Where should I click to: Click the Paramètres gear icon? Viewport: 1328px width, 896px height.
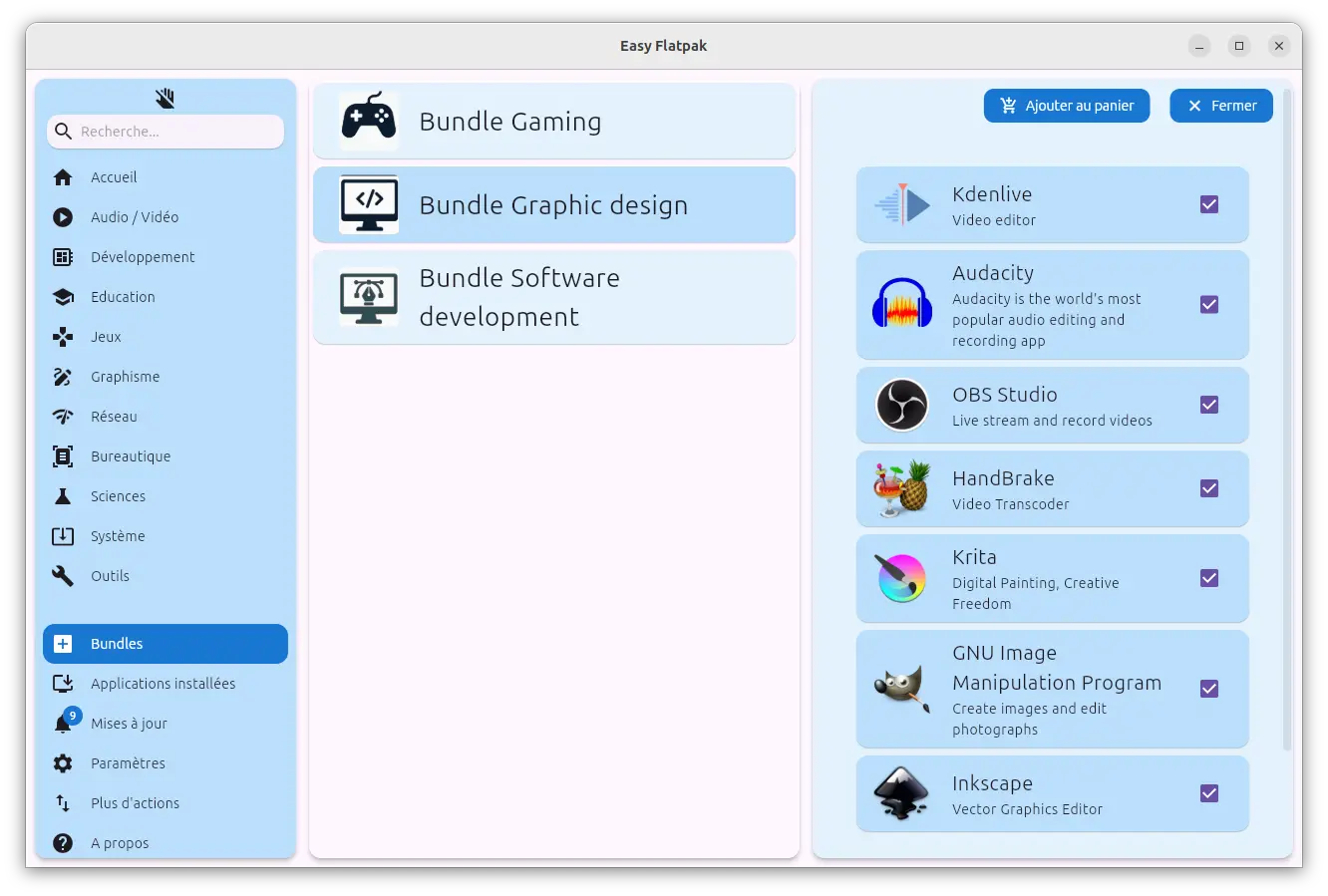(63, 763)
